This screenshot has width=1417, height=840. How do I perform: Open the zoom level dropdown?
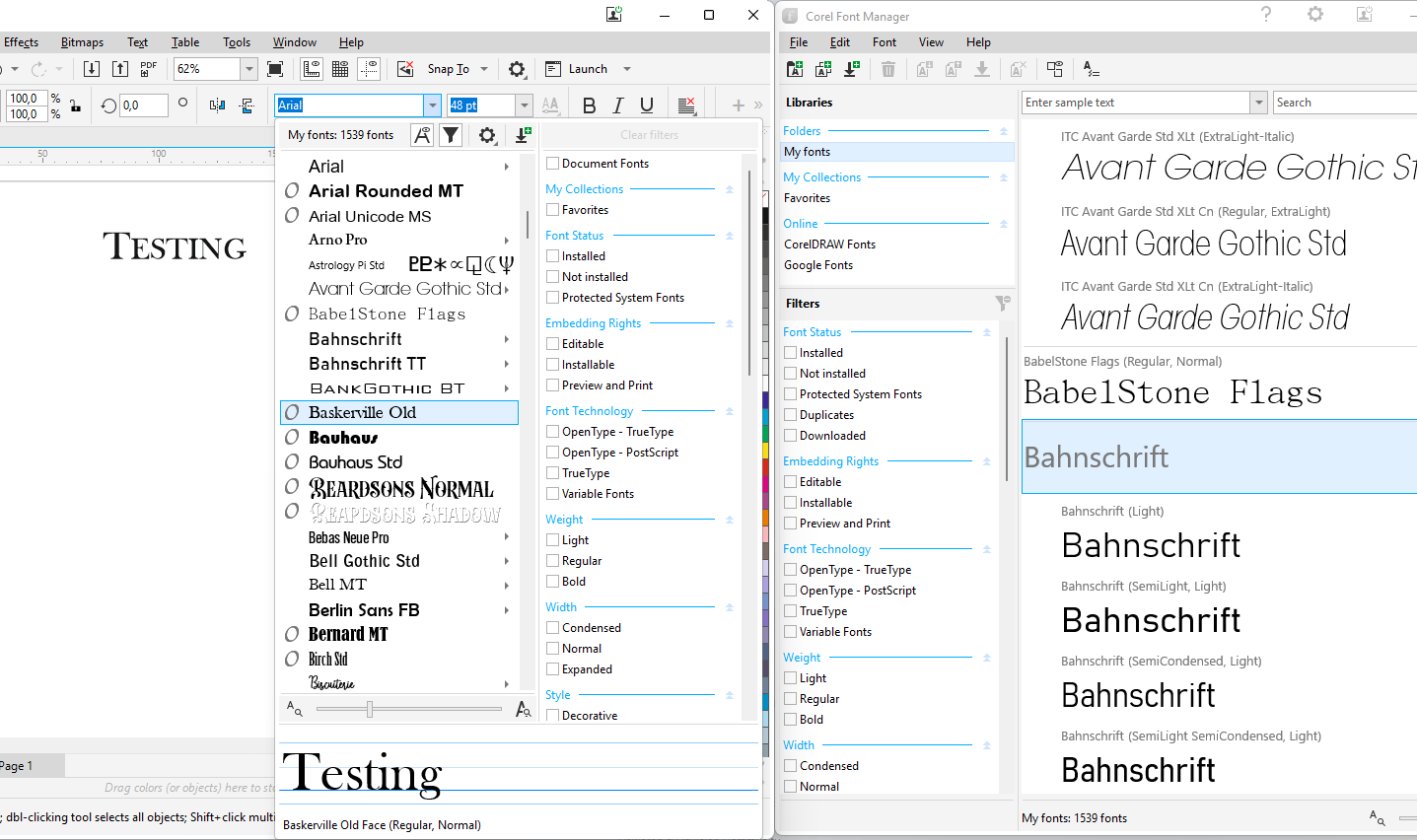[x=249, y=69]
